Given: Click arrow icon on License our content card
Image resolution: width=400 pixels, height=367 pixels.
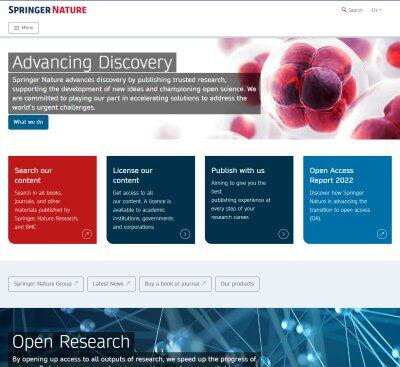Looking at the screenshot, I should (185, 234).
